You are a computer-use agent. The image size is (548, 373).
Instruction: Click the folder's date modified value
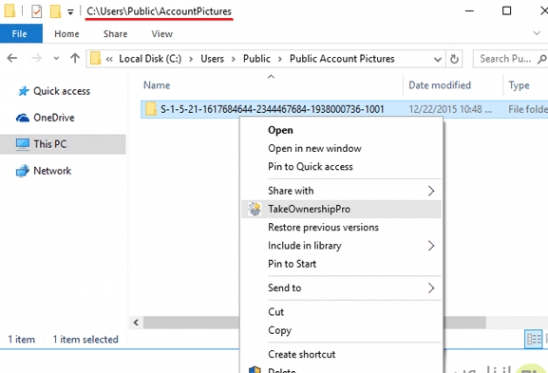click(450, 109)
